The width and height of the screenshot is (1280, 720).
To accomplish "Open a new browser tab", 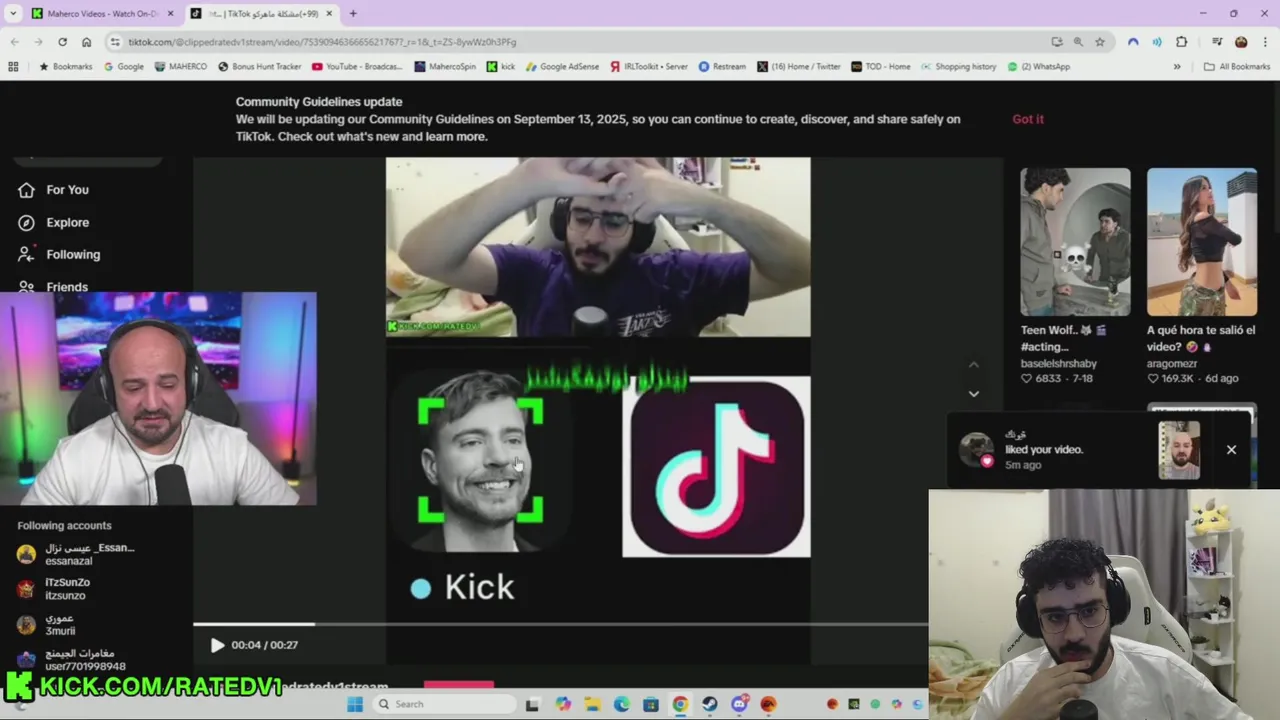I will pyautogui.click(x=352, y=14).
